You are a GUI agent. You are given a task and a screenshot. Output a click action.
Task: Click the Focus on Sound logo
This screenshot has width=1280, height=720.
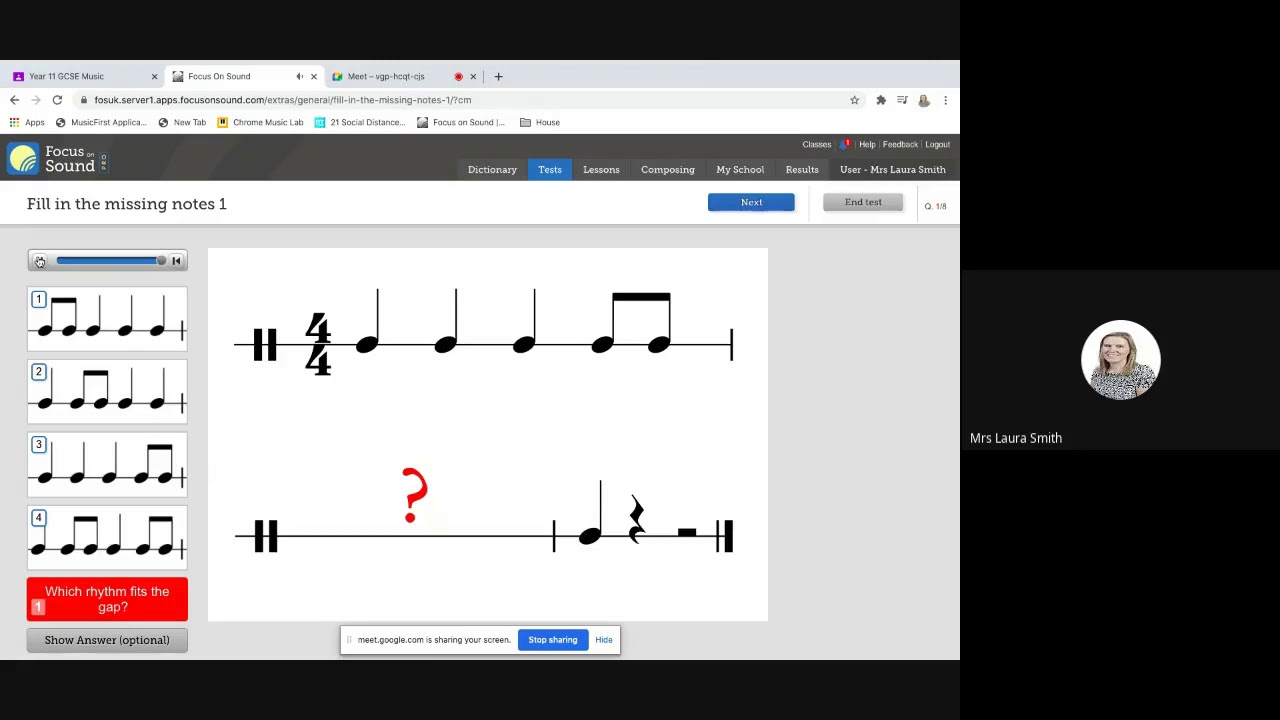55,159
